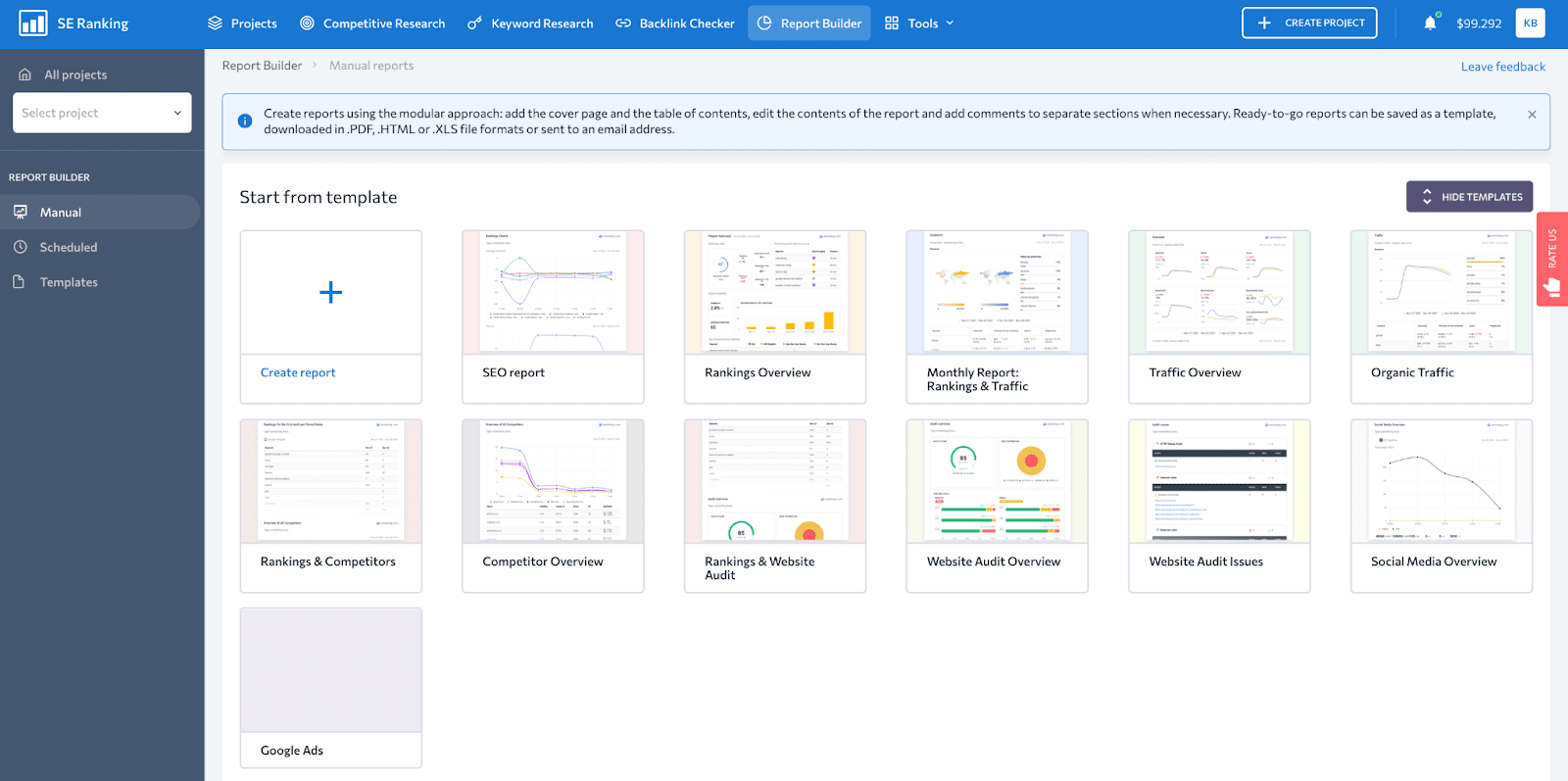The width and height of the screenshot is (1568, 781).
Task: Open Monthly Report: Rankings & Traffic thumbnail
Action: 998,292
